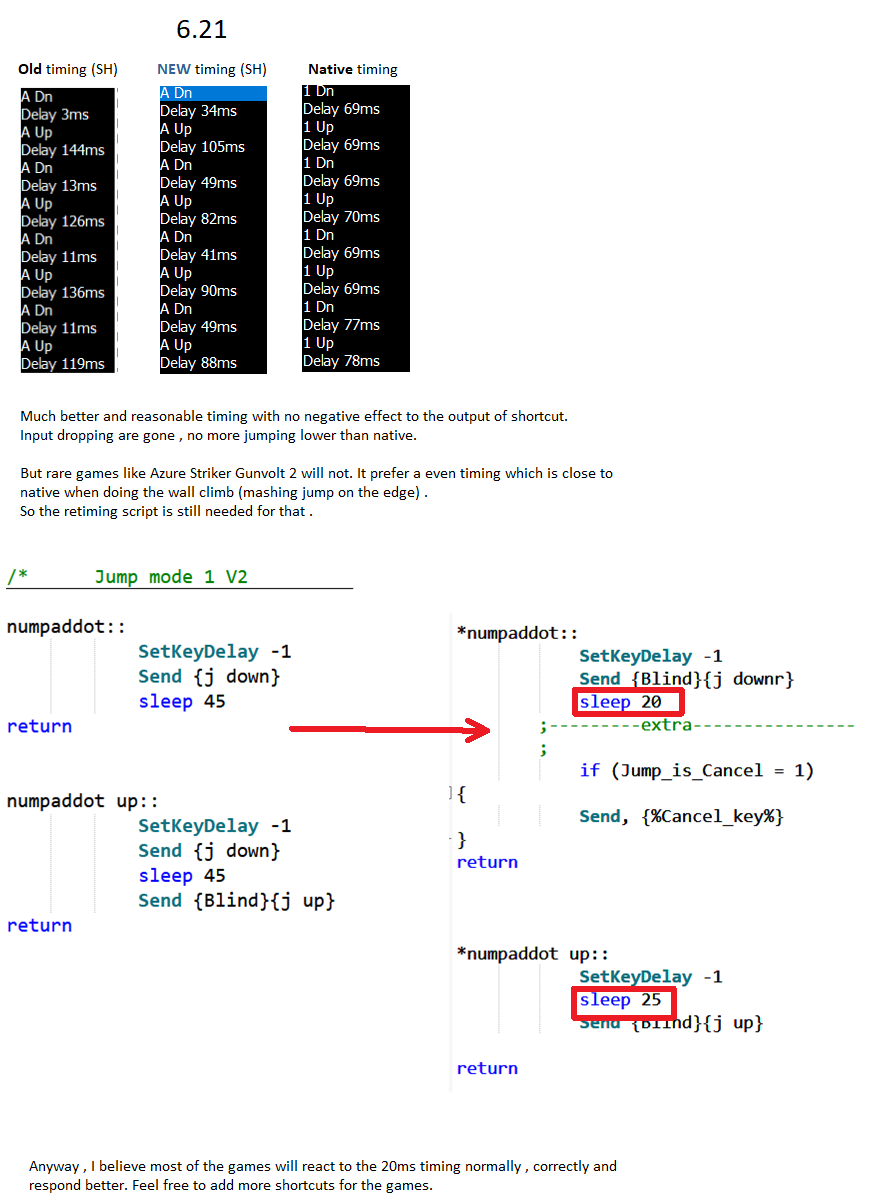
Task: Click the "numpaddot::" label without asterisk
Action: (x=66, y=627)
